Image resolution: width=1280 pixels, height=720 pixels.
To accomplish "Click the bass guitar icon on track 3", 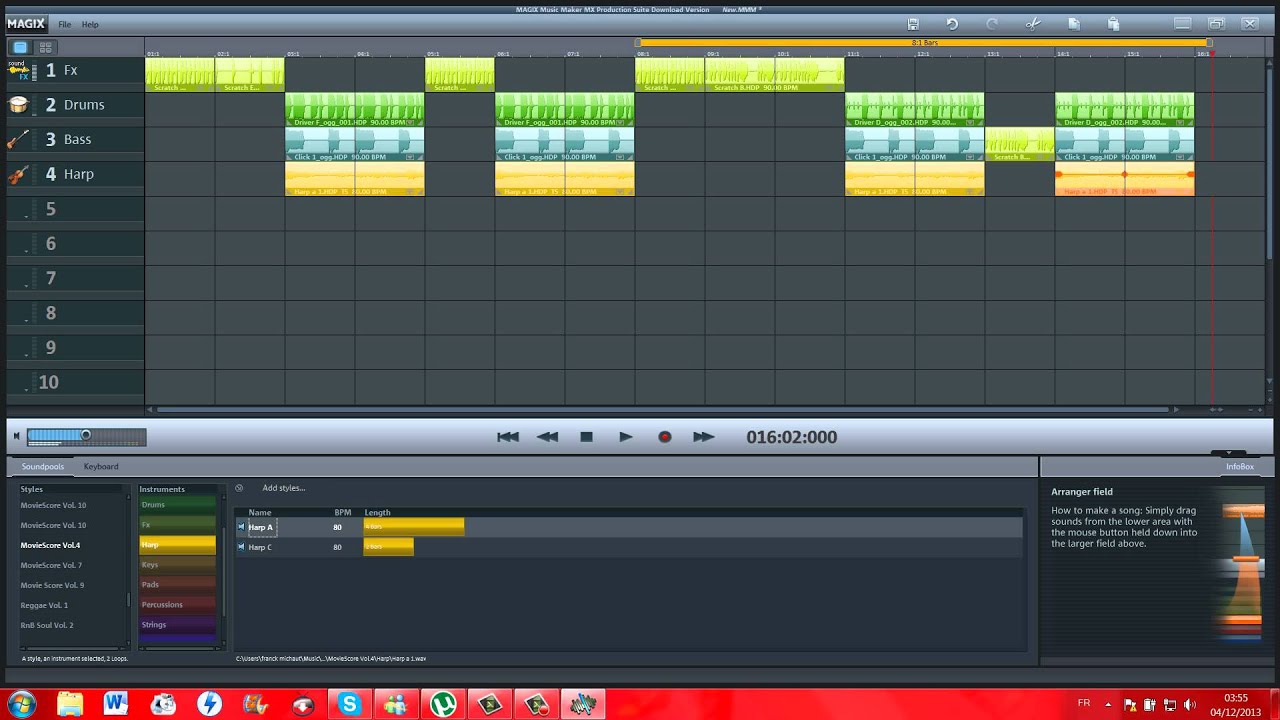I will (x=19, y=139).
